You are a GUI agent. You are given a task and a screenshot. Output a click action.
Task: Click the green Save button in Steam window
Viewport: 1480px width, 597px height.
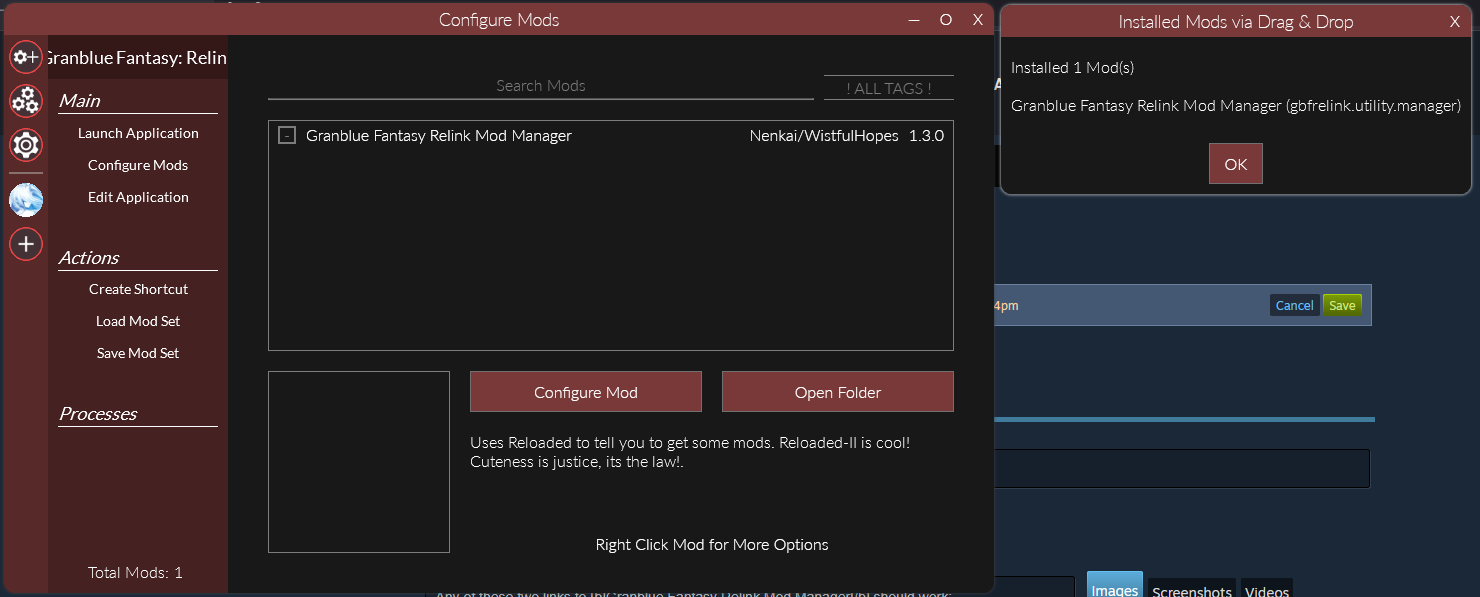click(x=1342, y=305)
